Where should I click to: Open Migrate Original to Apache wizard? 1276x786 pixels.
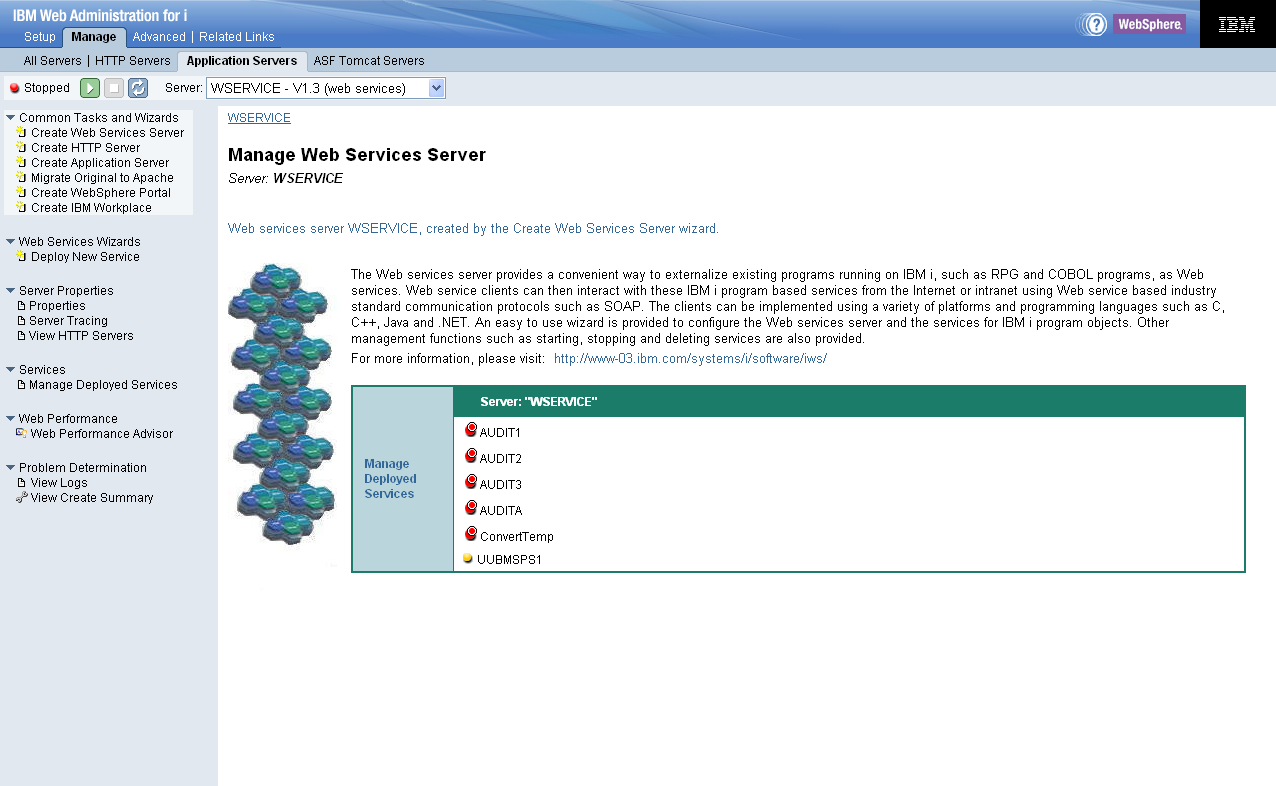(102, 178)
